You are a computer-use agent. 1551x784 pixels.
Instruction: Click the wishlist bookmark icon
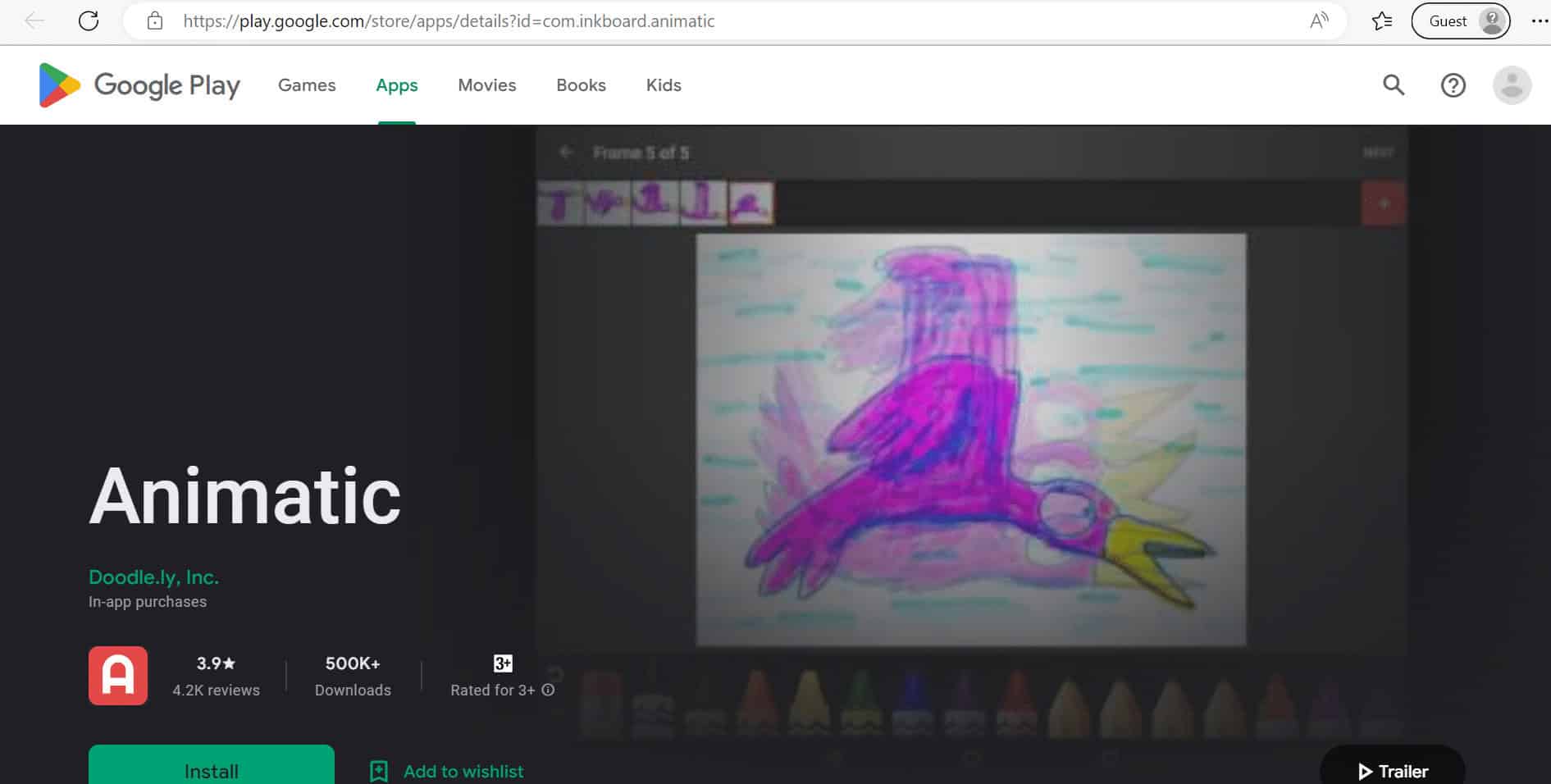[x=379, y=772]
